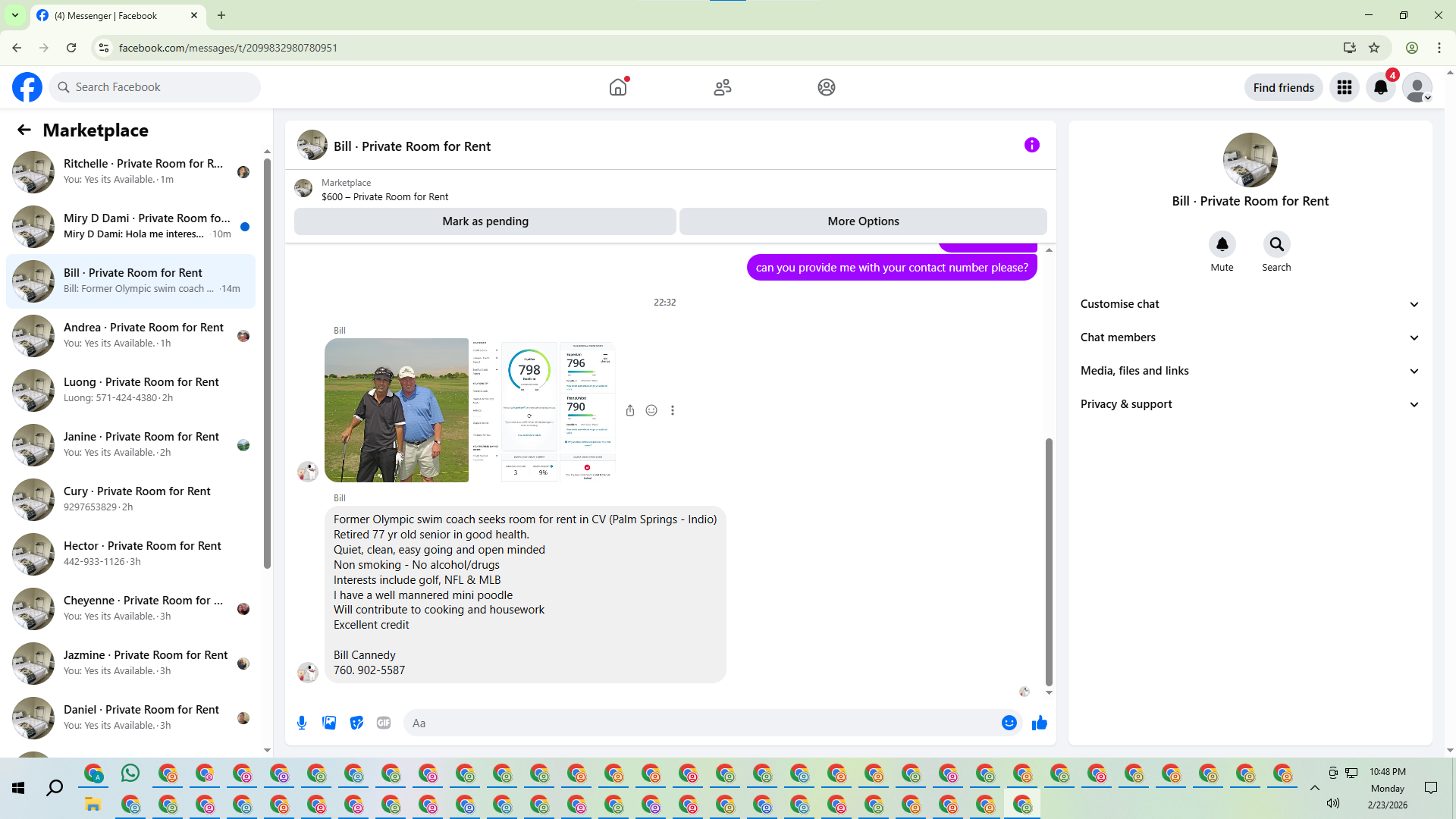
Task: Send a thumbs-up like
Action: [x=1039, y=723]
